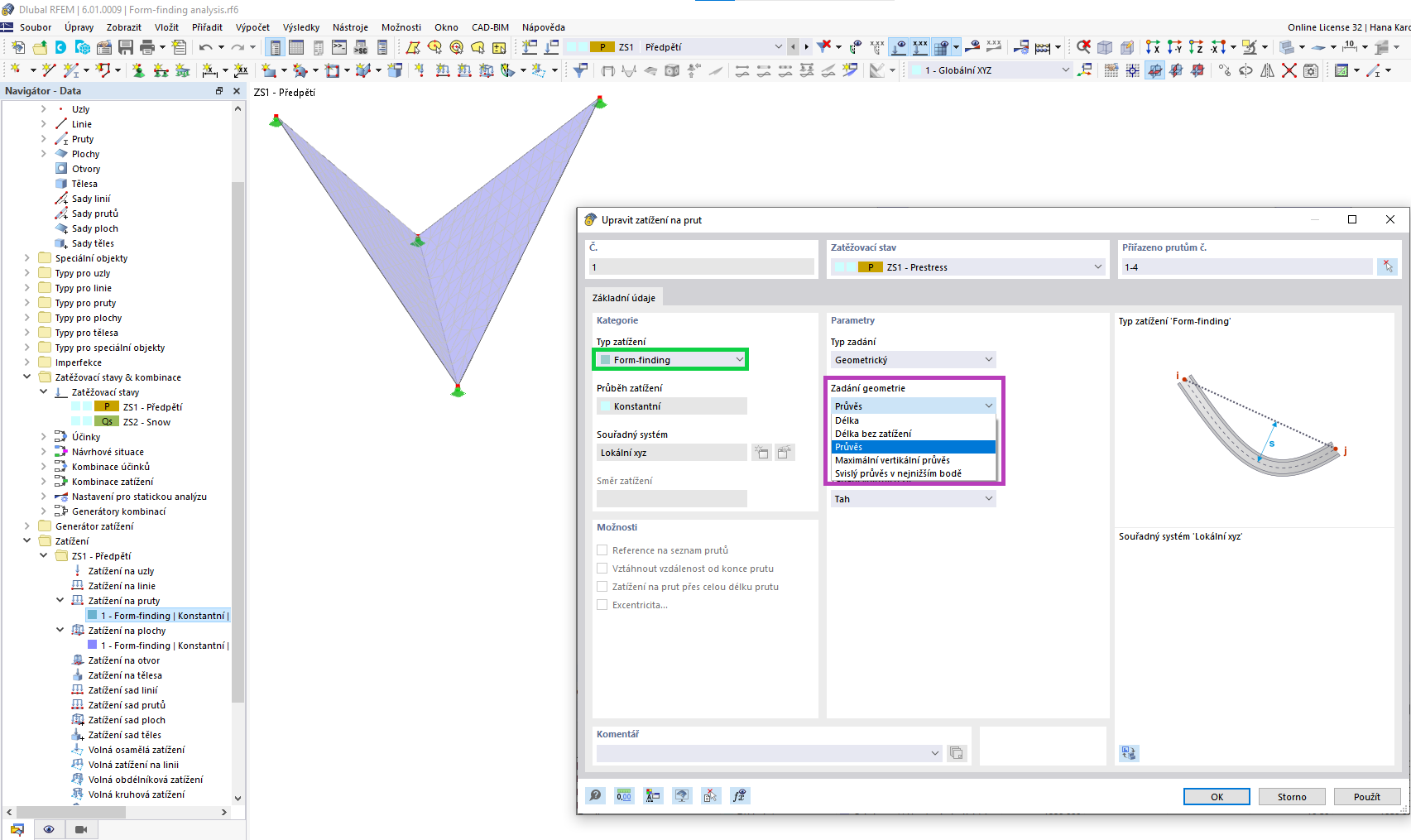
Task: Click the Print icon in the toolbar
Action: coord(149,47)
